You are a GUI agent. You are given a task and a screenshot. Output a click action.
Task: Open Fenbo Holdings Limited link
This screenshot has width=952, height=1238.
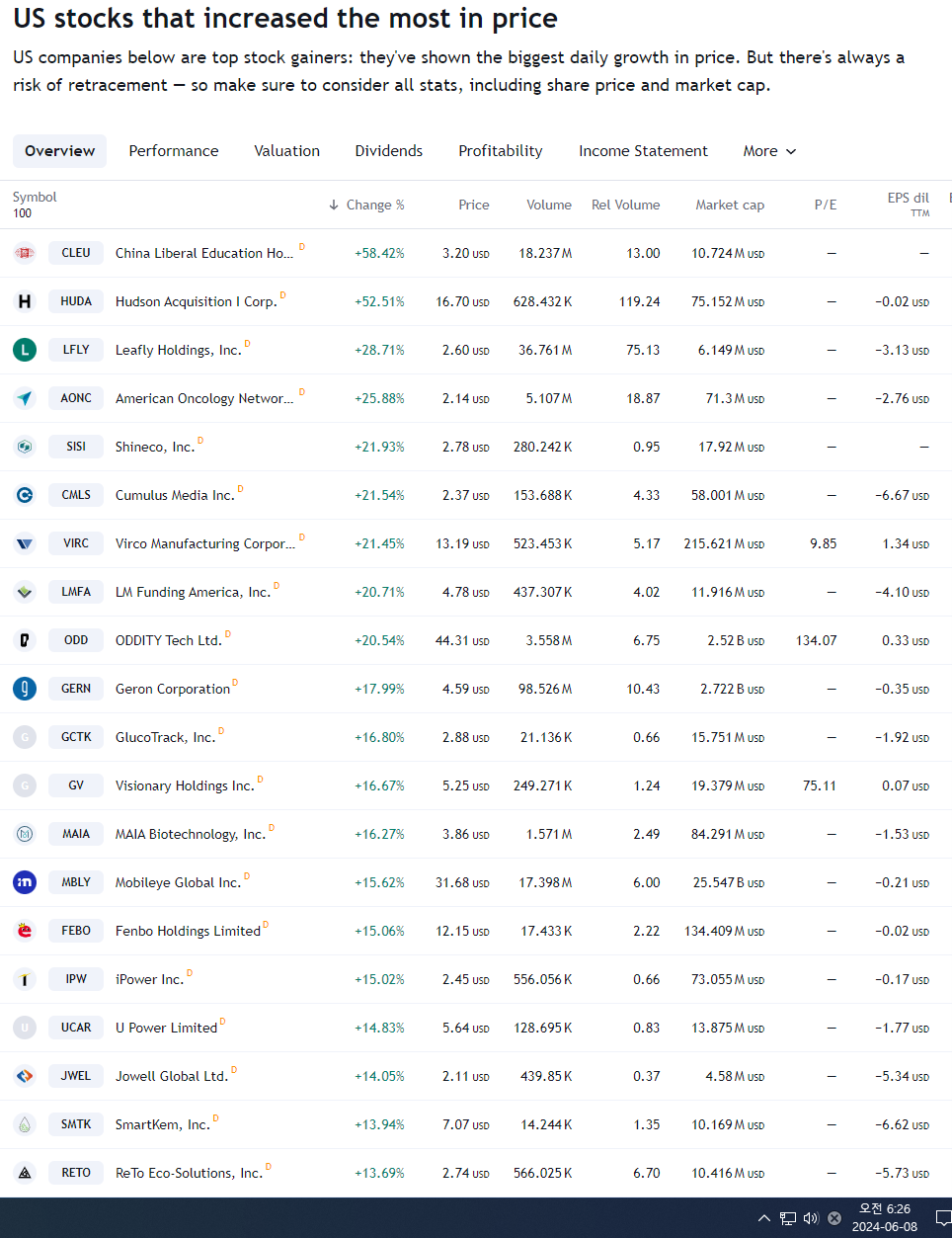[x=188, y=931]
